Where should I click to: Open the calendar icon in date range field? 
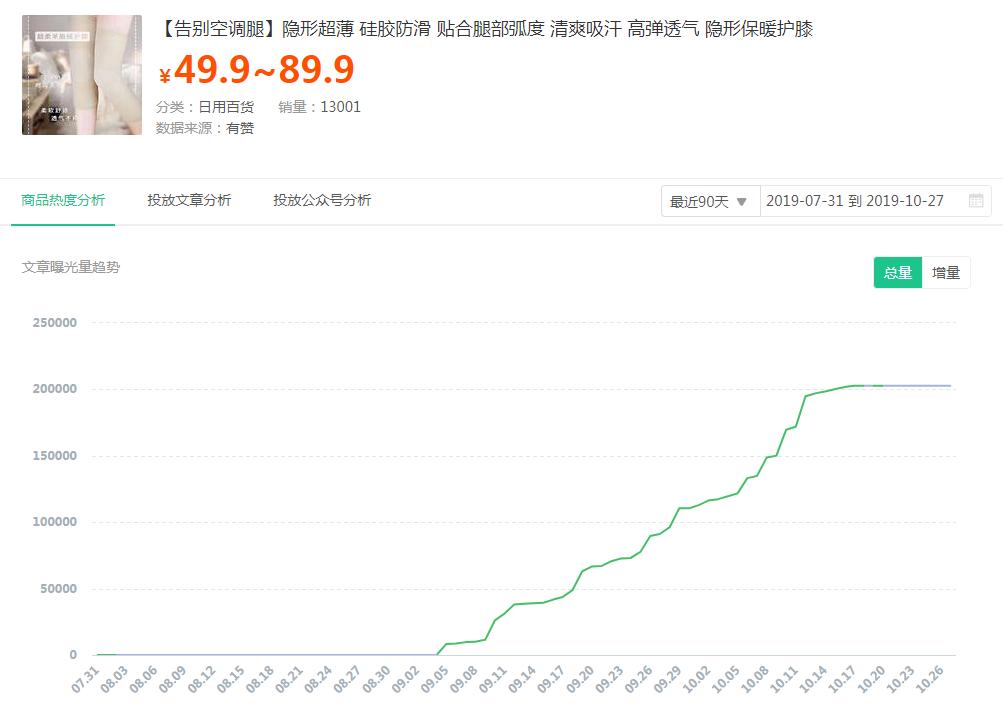[976, 201]
